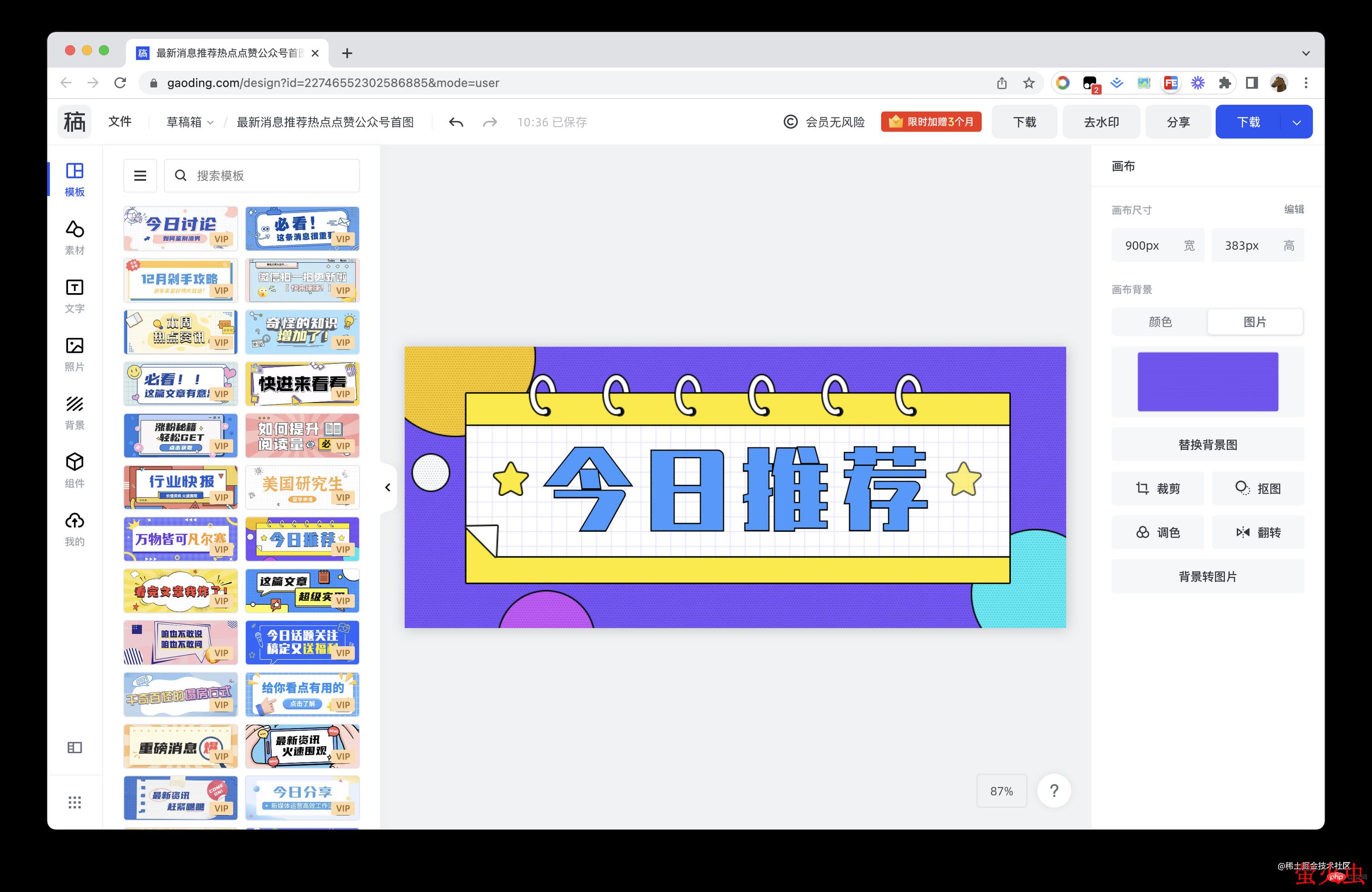Image resolution: width=1372 pixels, height=892 pixels.
Task: Click the 翻转 flip tool
Action: pyautogui.click(x=1258, y=532)
